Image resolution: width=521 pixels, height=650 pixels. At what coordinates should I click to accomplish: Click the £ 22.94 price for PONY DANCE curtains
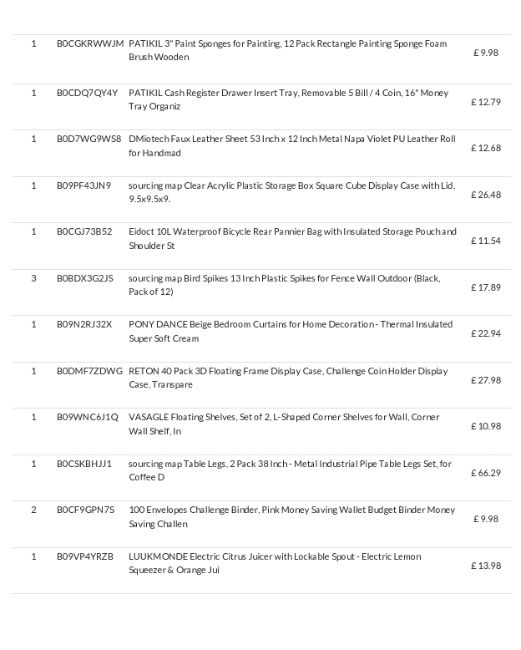486,334
